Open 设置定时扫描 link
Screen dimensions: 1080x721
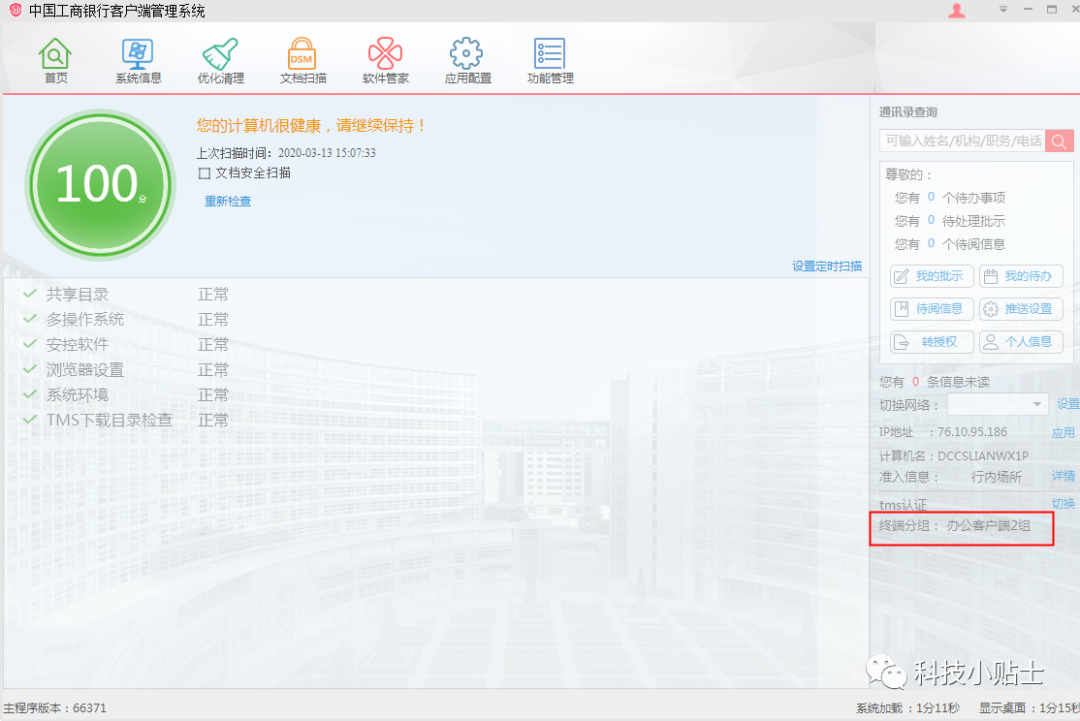[x=826, y=266]
